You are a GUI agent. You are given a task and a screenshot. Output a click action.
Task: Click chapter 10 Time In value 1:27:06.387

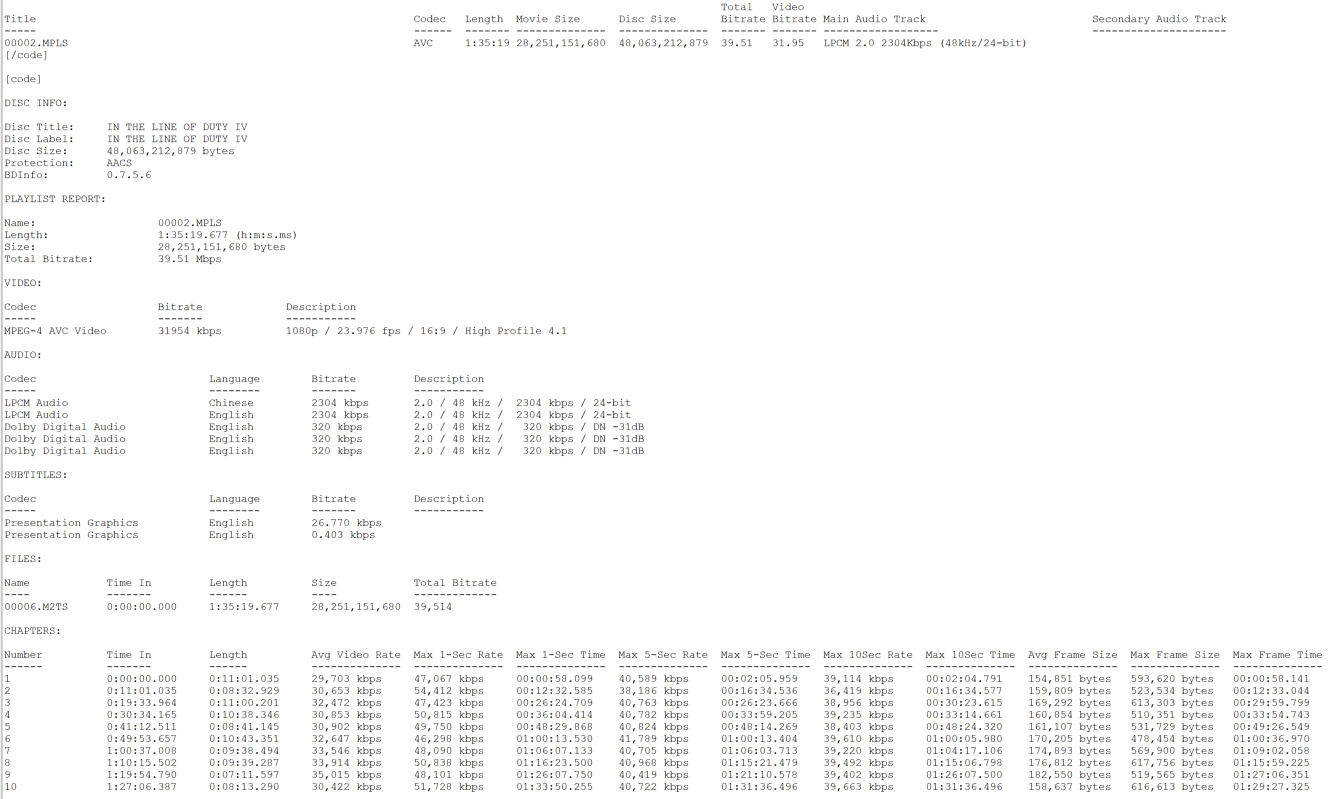[141, 787]
